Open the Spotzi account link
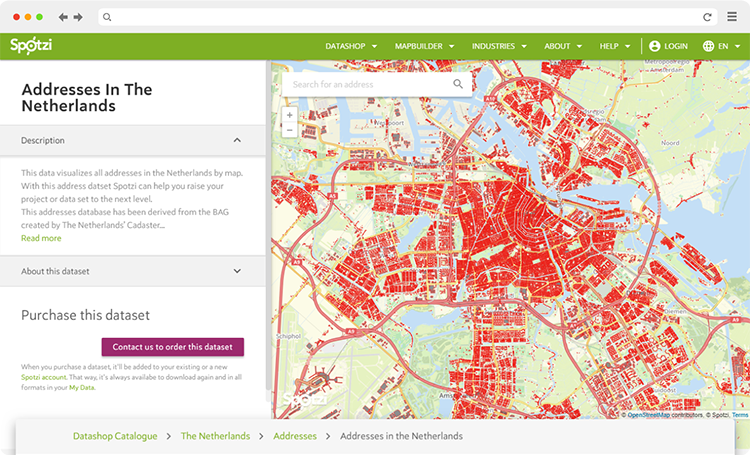Viewport: 750px width, 455px height. (44, 377)
